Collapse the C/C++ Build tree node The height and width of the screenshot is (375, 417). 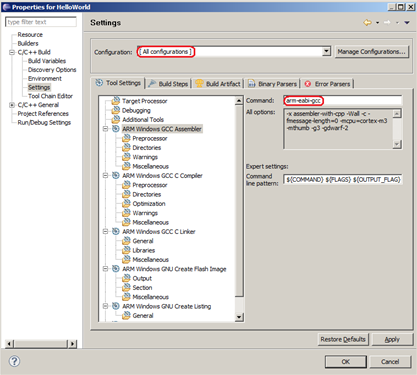[x=12, y=52]
